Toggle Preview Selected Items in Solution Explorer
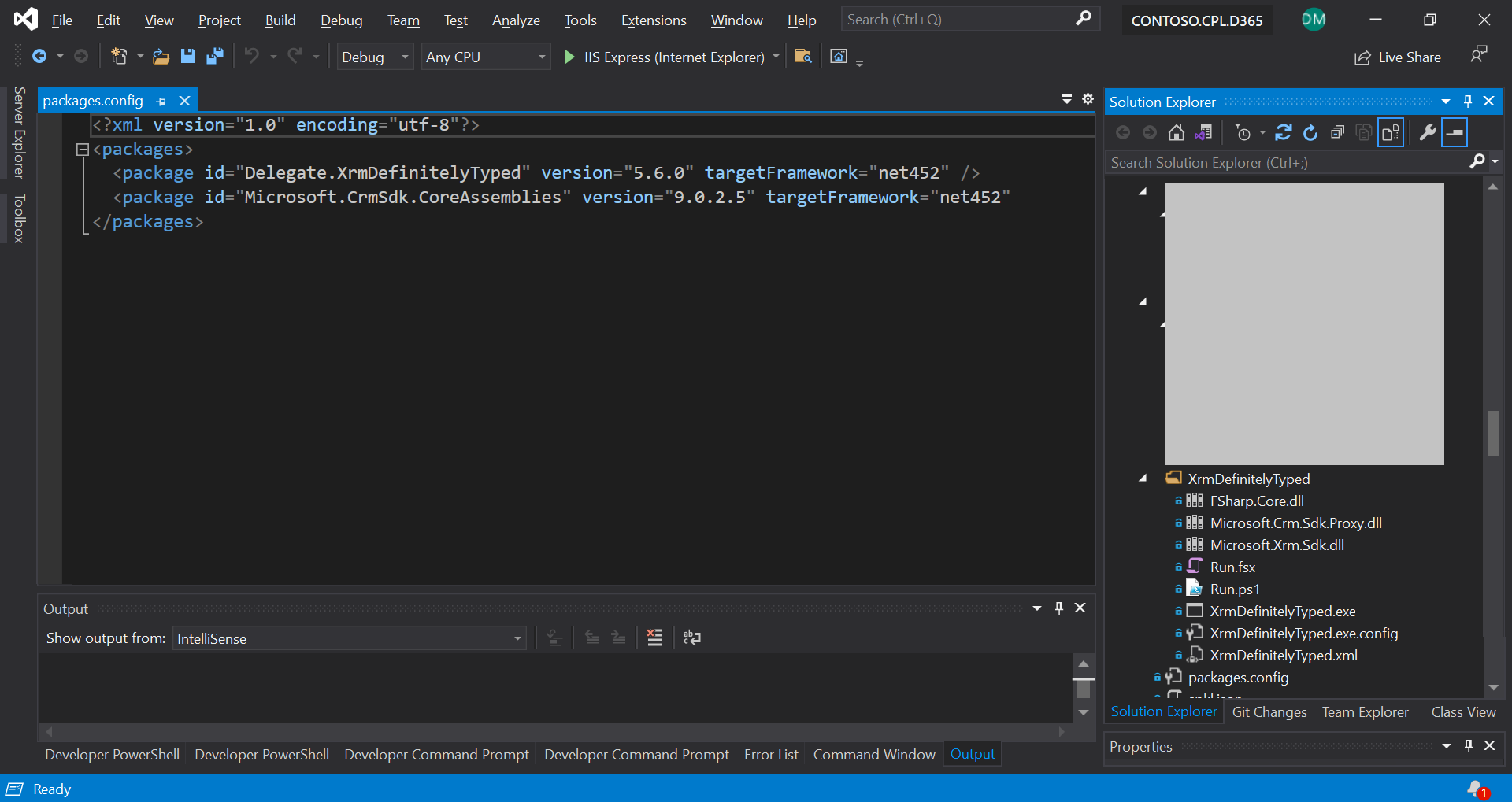 [1455, 133]
